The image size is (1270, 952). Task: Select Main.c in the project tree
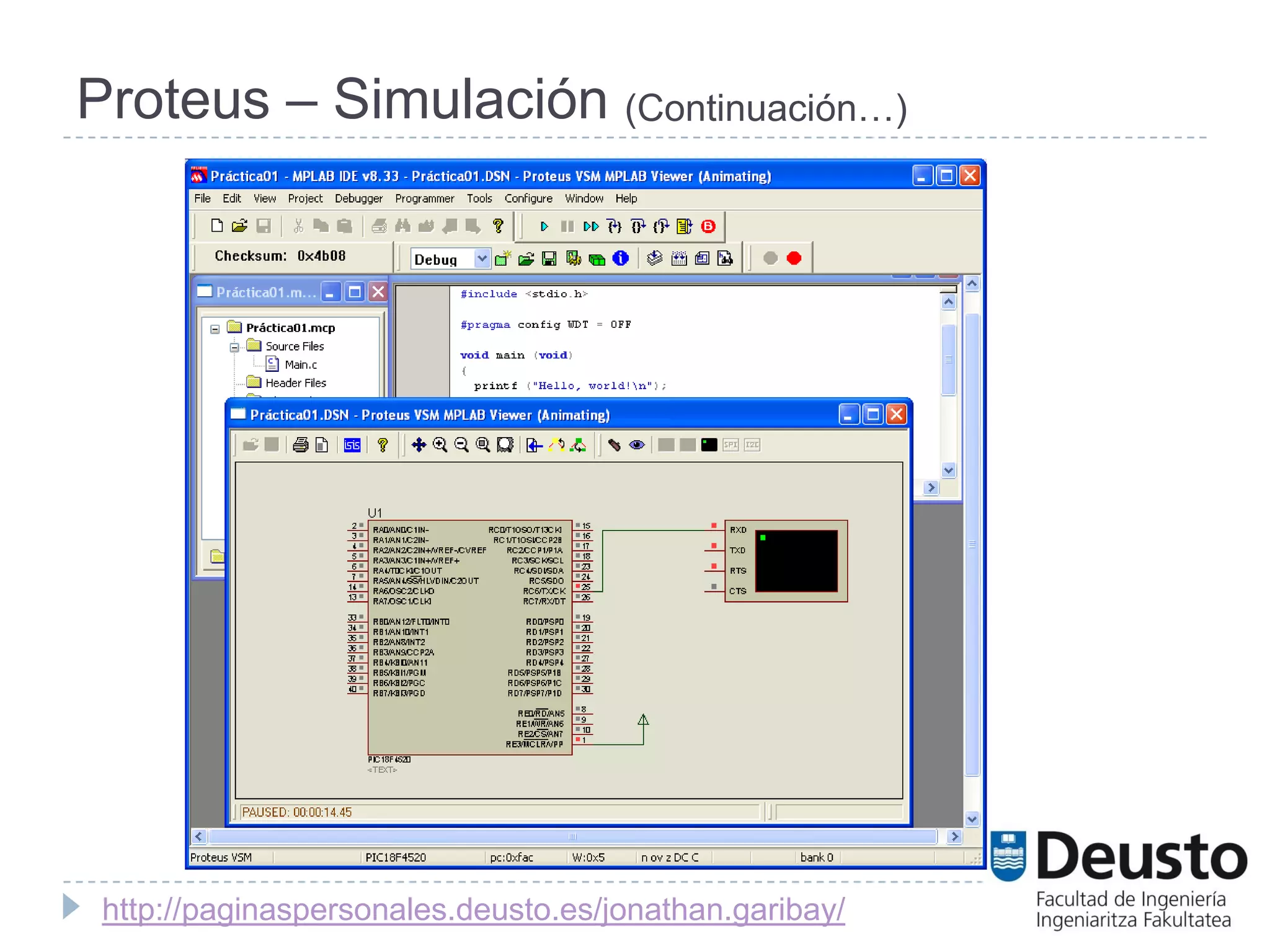pos(301,365)
